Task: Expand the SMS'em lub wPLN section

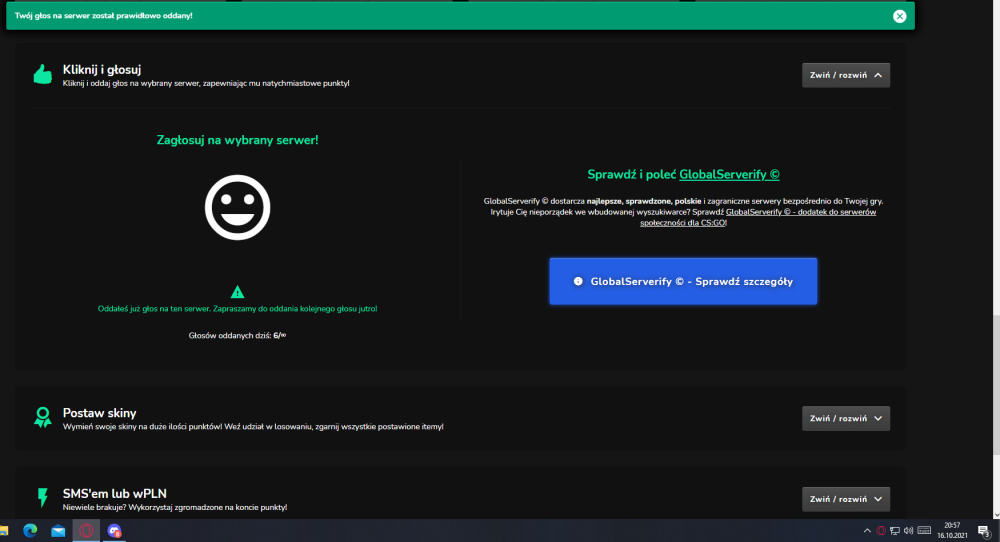Action: coord(846,499)
